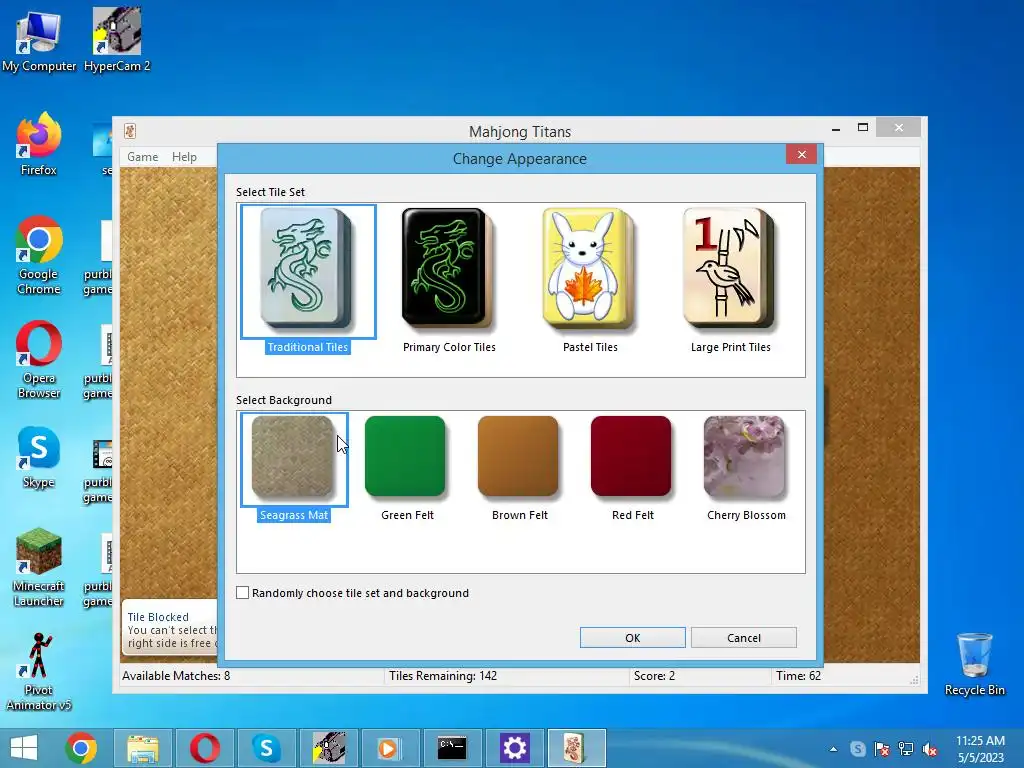Screen dimensions: 1024x768
Task: Choose the Primary Color Tiles set
Action: 448,268
